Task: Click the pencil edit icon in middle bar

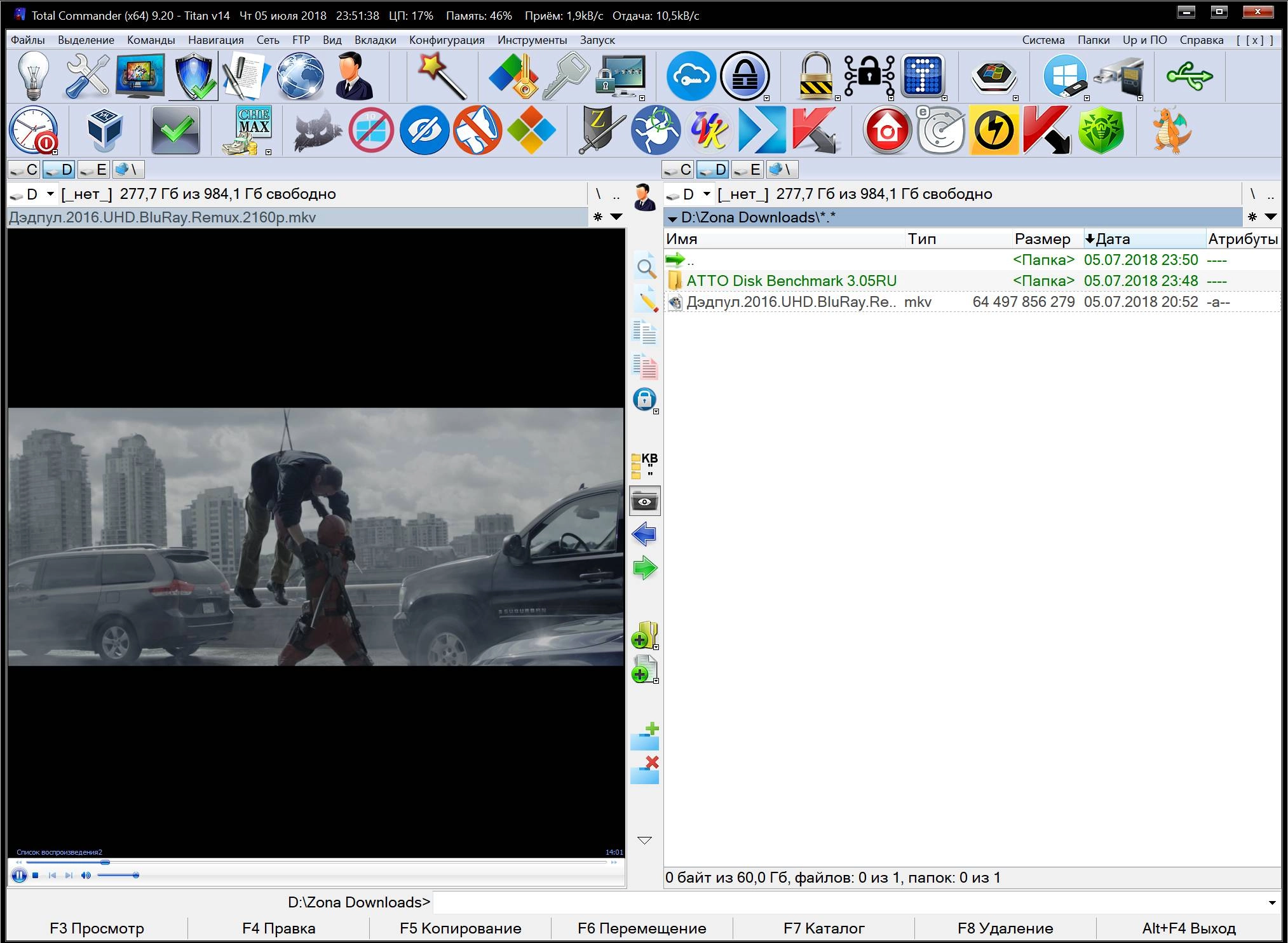Action: 645,300
